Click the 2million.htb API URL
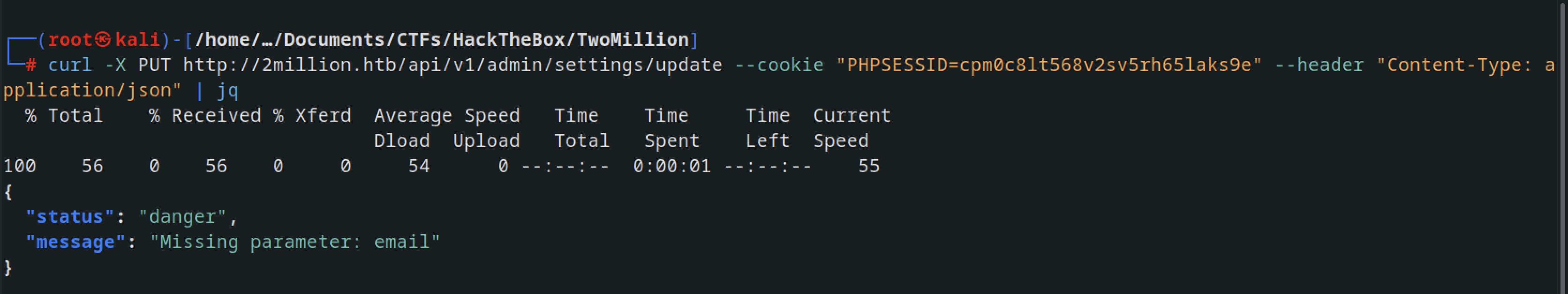This screenshot has height=294, width=1568. 453,65
